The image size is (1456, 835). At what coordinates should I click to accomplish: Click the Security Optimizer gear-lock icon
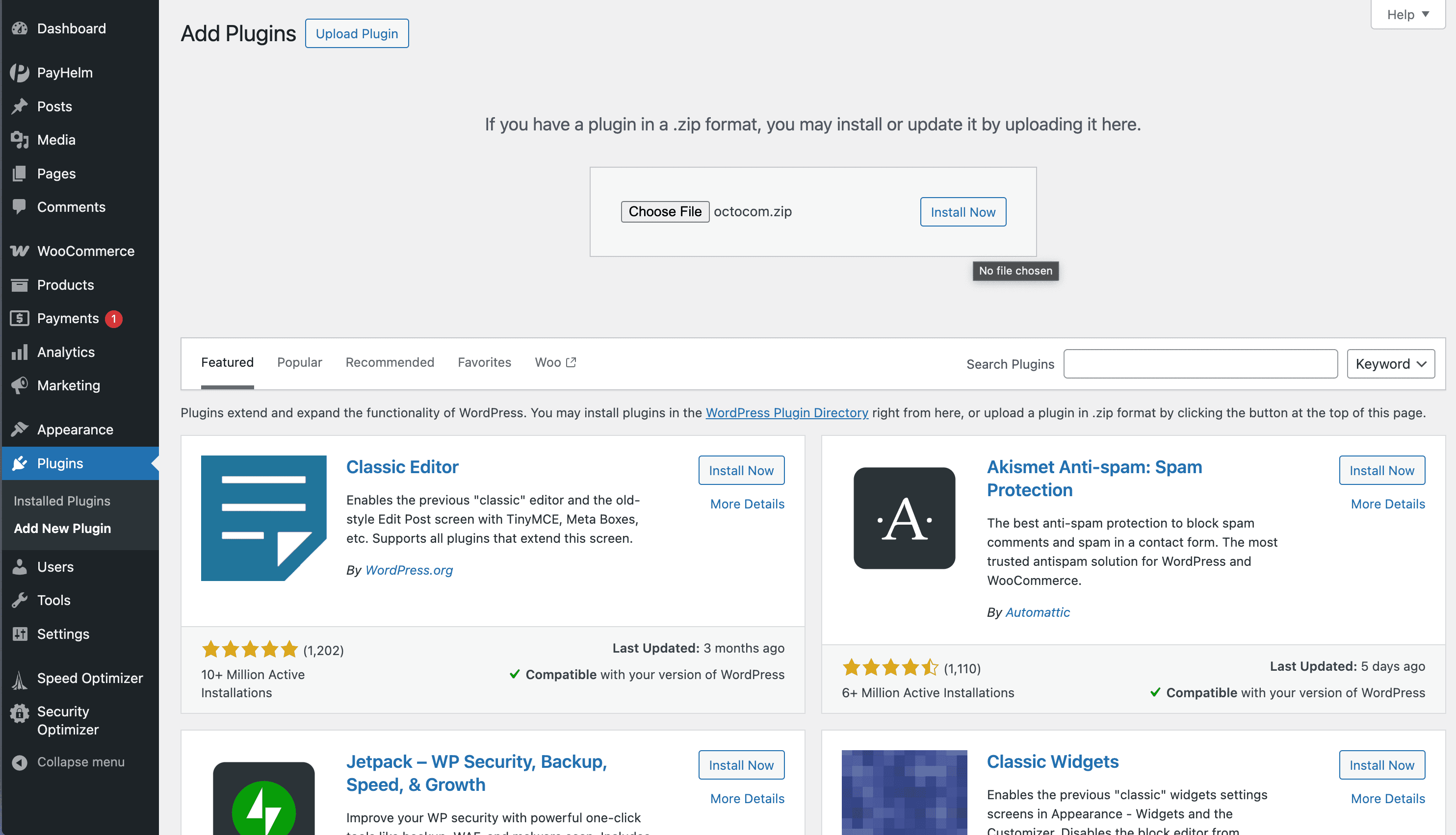(20, 713)
